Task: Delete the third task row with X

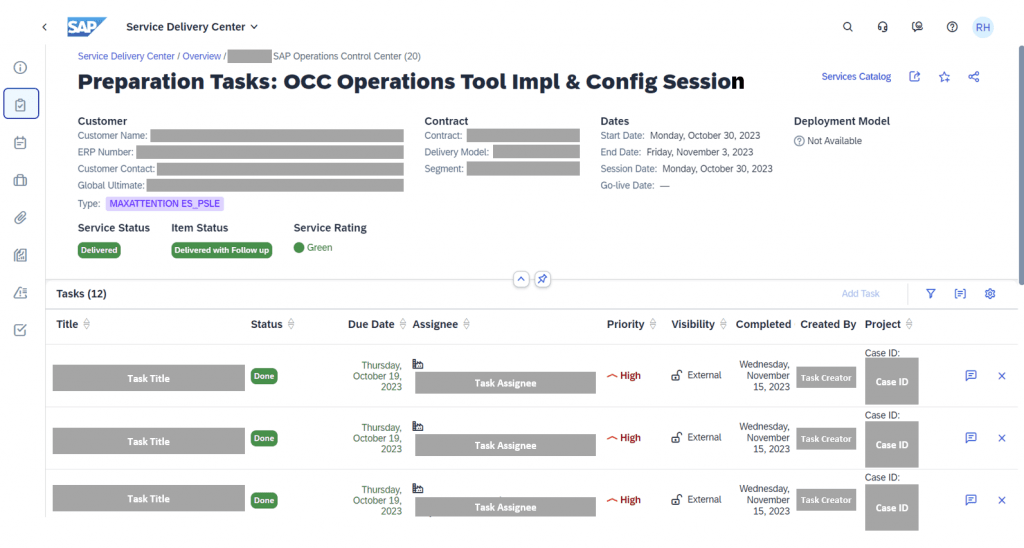Action: pyautogui.click(x=1002, y=500)
